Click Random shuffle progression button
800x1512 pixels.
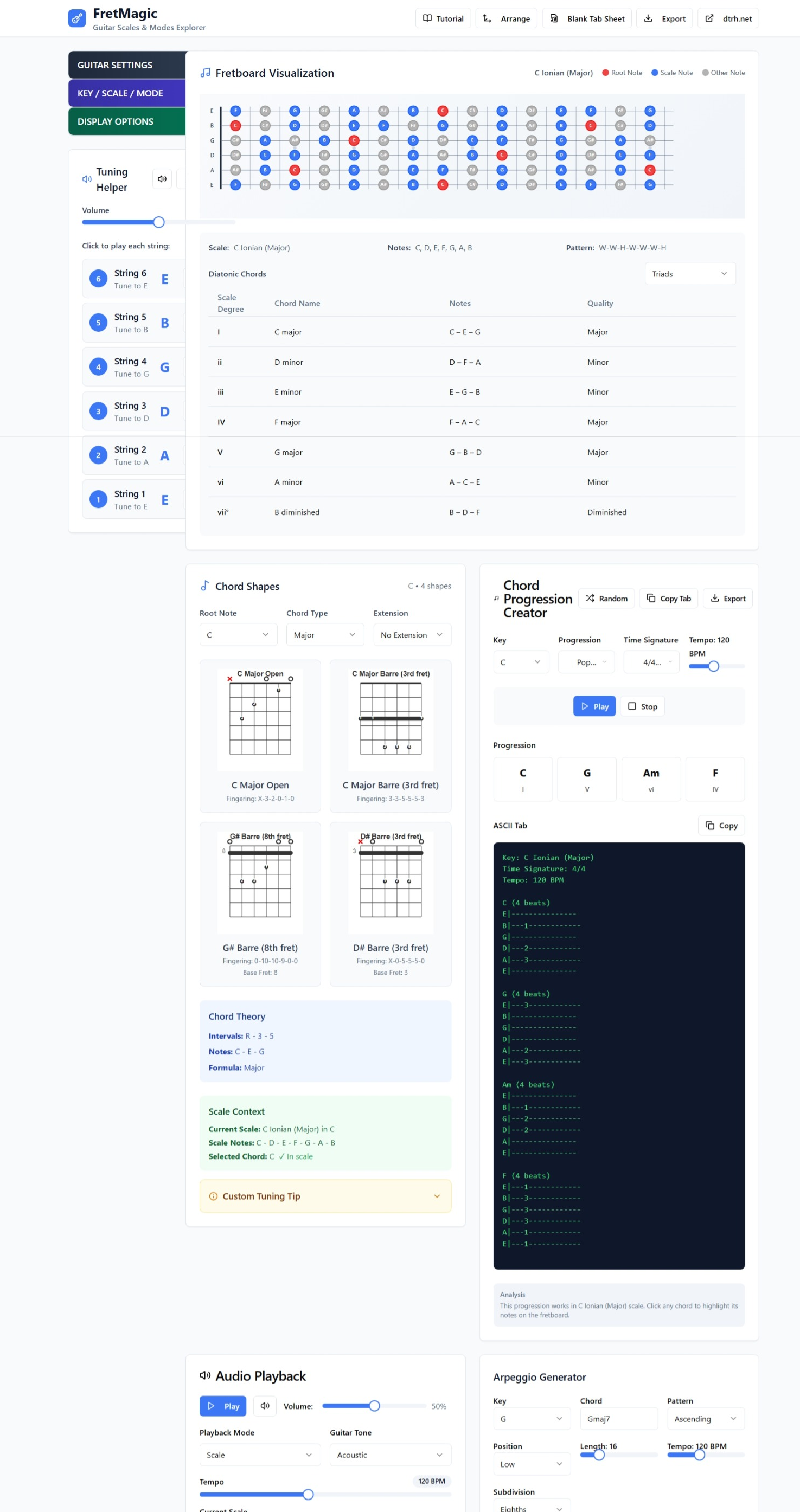(x=606, y=598)
